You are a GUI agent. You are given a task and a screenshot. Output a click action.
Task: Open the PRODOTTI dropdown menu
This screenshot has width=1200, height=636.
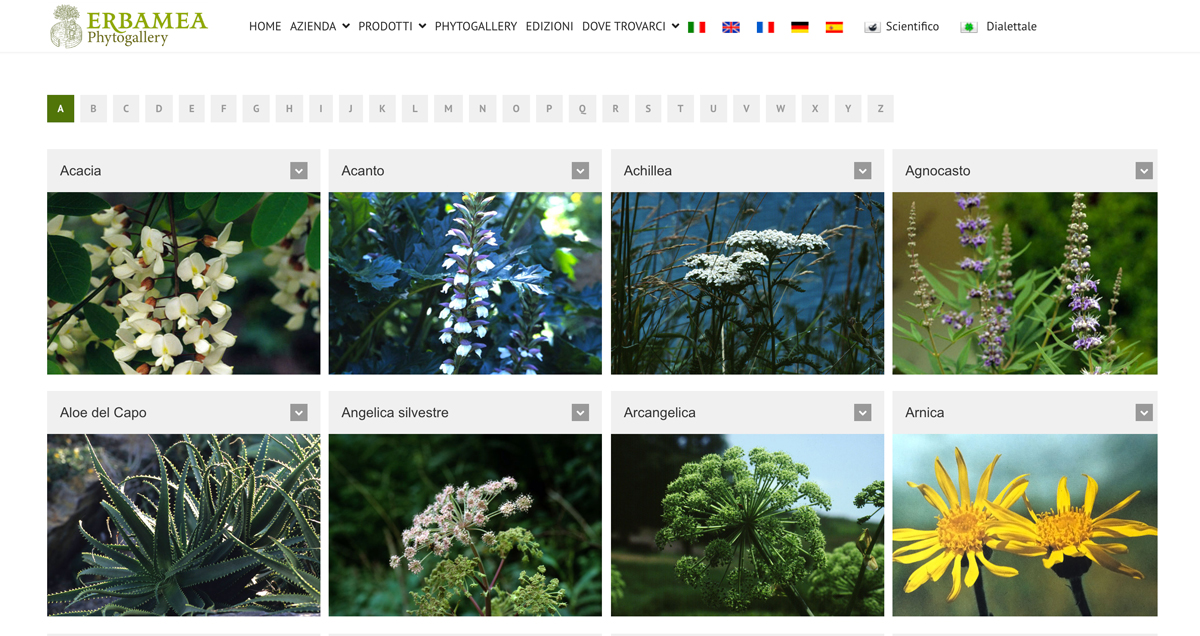(392, 27)
